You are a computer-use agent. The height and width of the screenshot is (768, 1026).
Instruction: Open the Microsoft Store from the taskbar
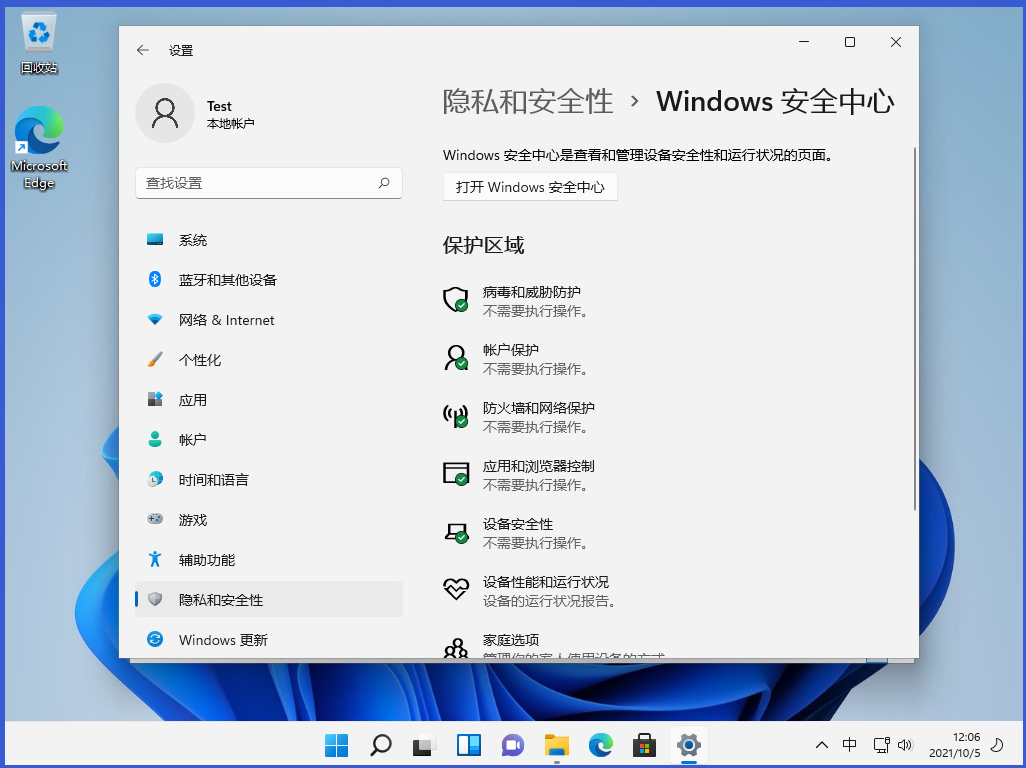pyautogui.click(x=644, y=745)
